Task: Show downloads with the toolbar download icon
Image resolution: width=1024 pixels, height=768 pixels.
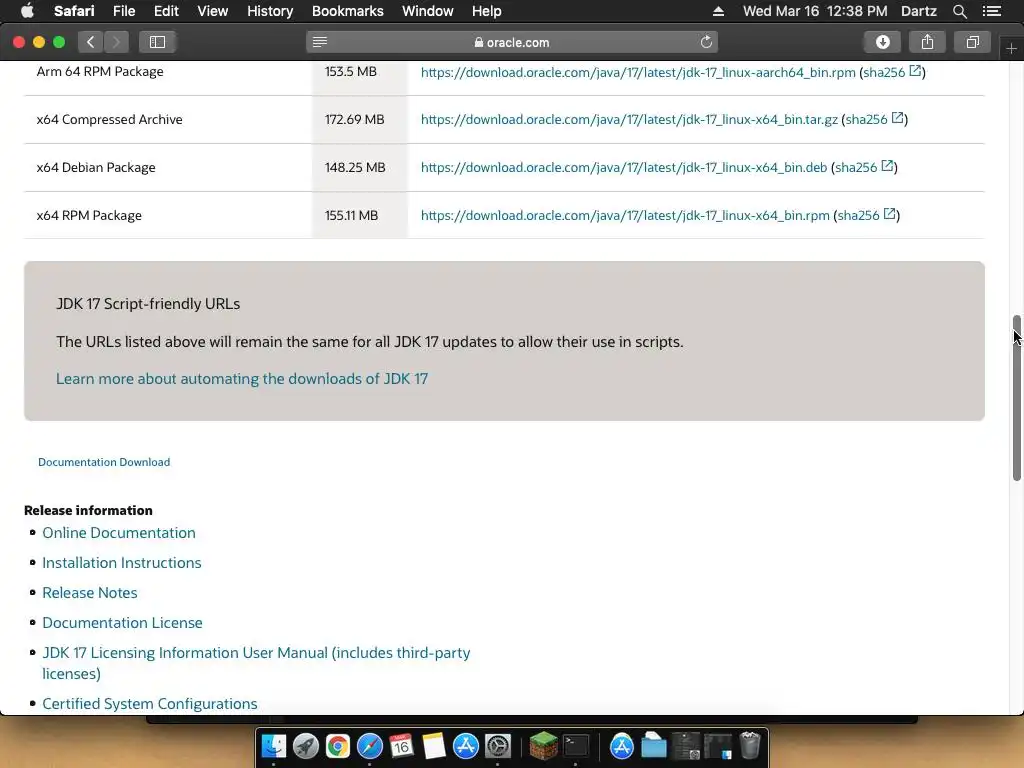Action: point(882,42)
